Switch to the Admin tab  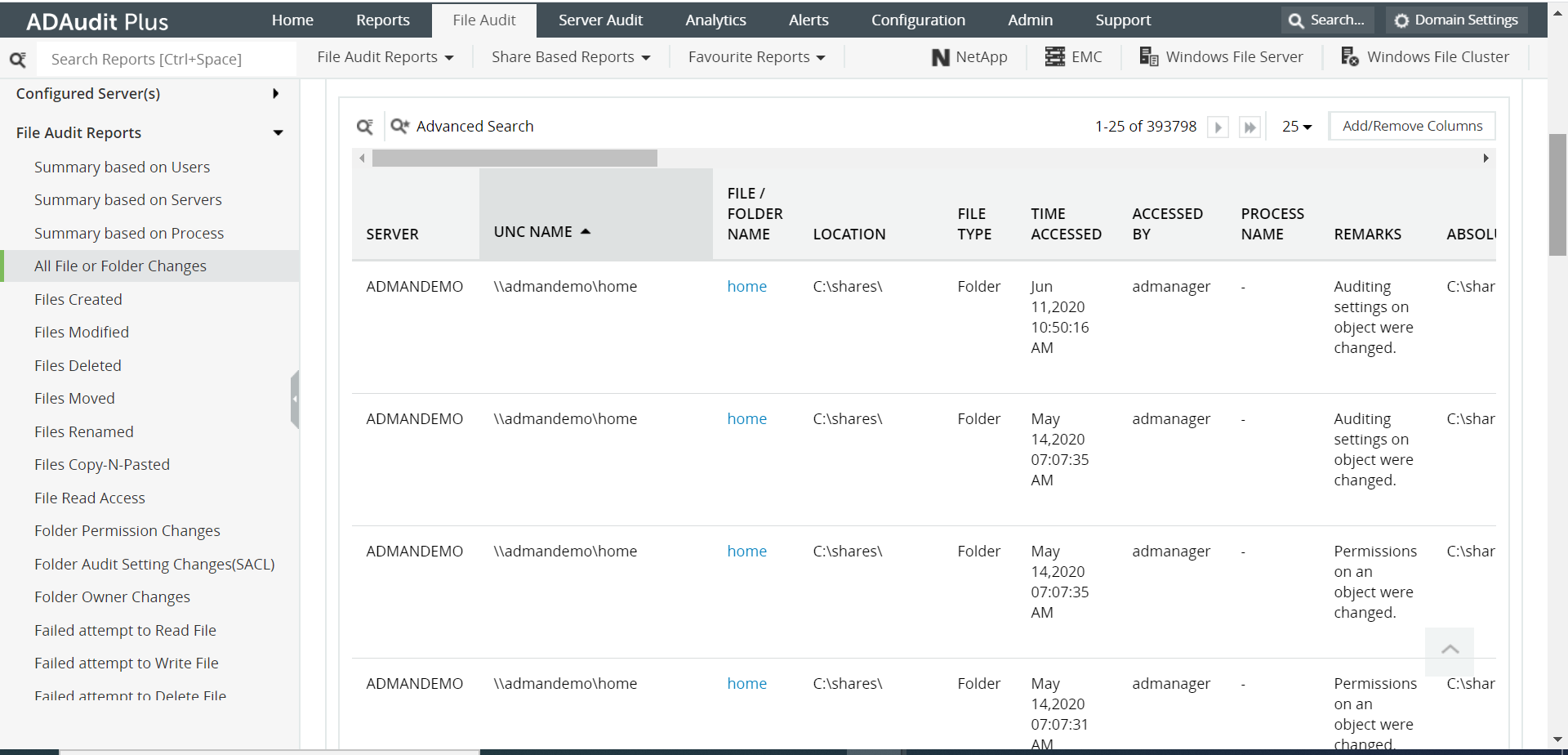click(x=1030, y=20)
